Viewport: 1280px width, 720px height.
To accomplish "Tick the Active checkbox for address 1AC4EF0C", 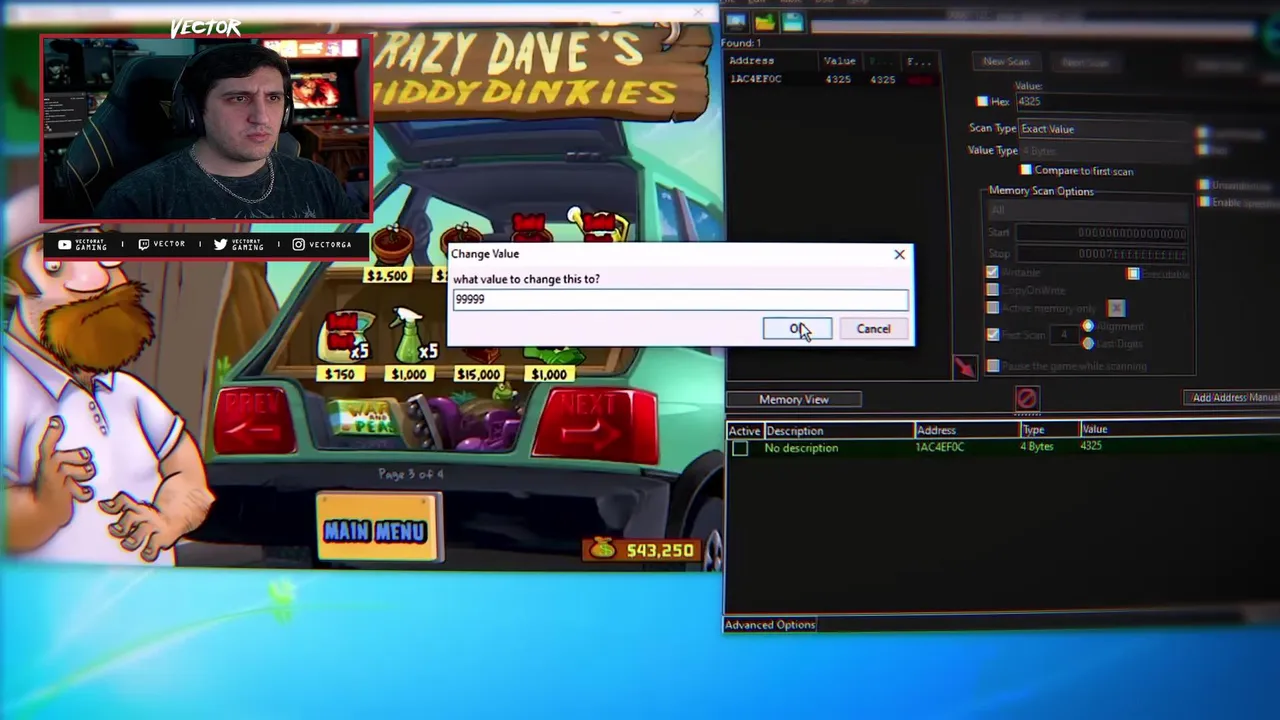I will click(739, 449).
